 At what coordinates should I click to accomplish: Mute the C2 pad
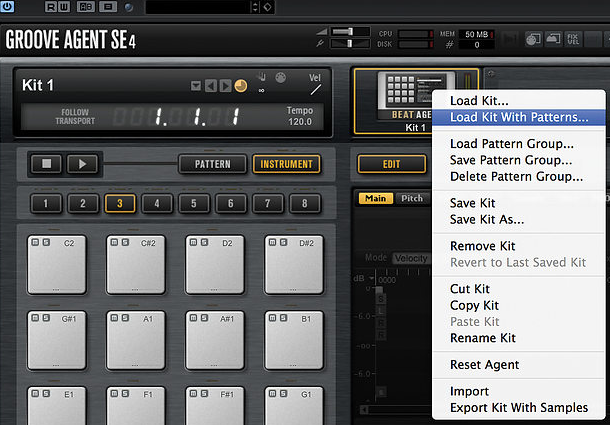[x=34, y=242]
